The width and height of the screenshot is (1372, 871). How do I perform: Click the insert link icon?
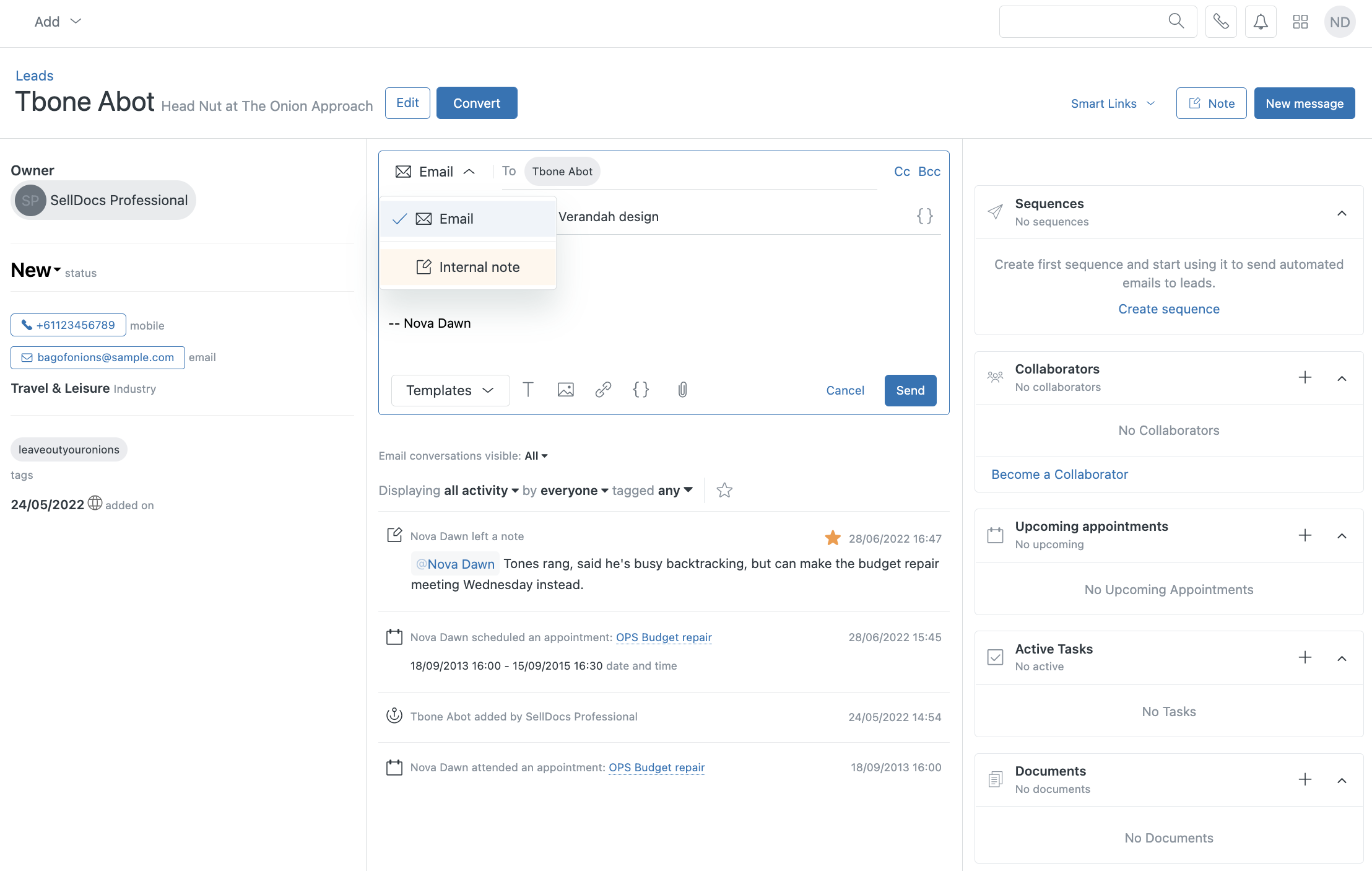tap(603, 390)
